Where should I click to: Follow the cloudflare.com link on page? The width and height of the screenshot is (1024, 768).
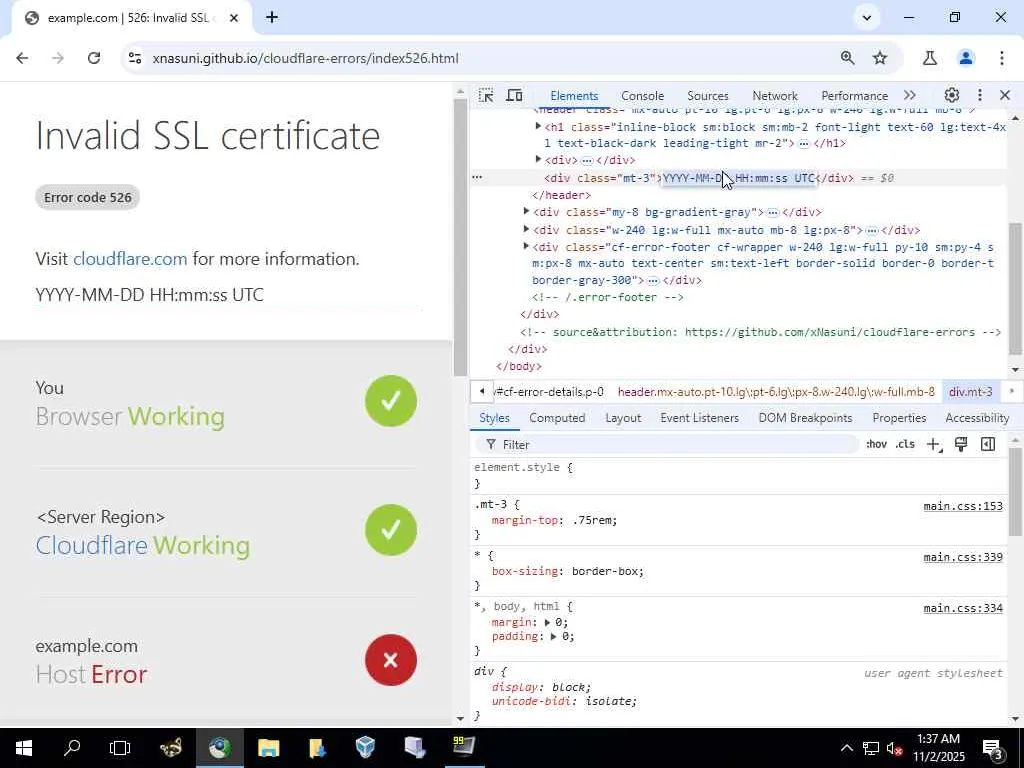(x=130, y=259)
